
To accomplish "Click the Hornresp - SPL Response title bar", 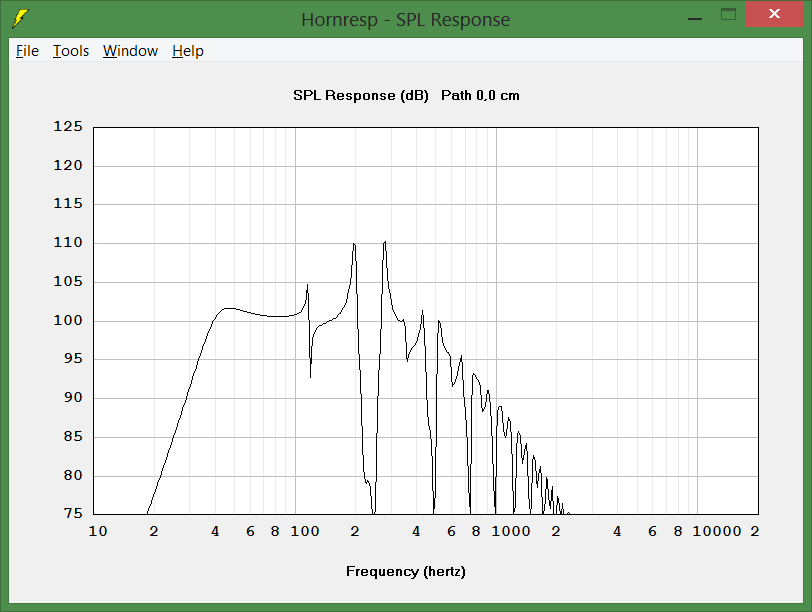I will point(405,19).
